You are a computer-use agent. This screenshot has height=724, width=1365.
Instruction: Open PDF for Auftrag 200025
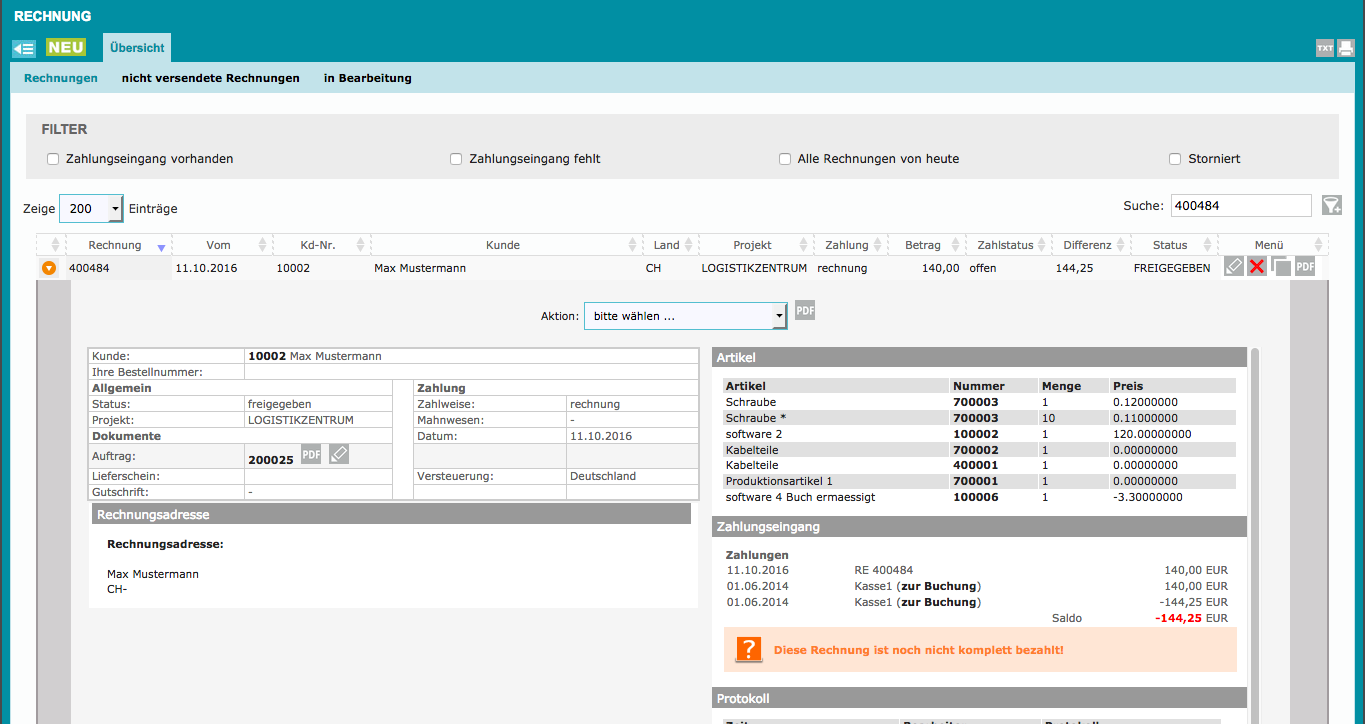pyautogui.click(x=311, y=455)
